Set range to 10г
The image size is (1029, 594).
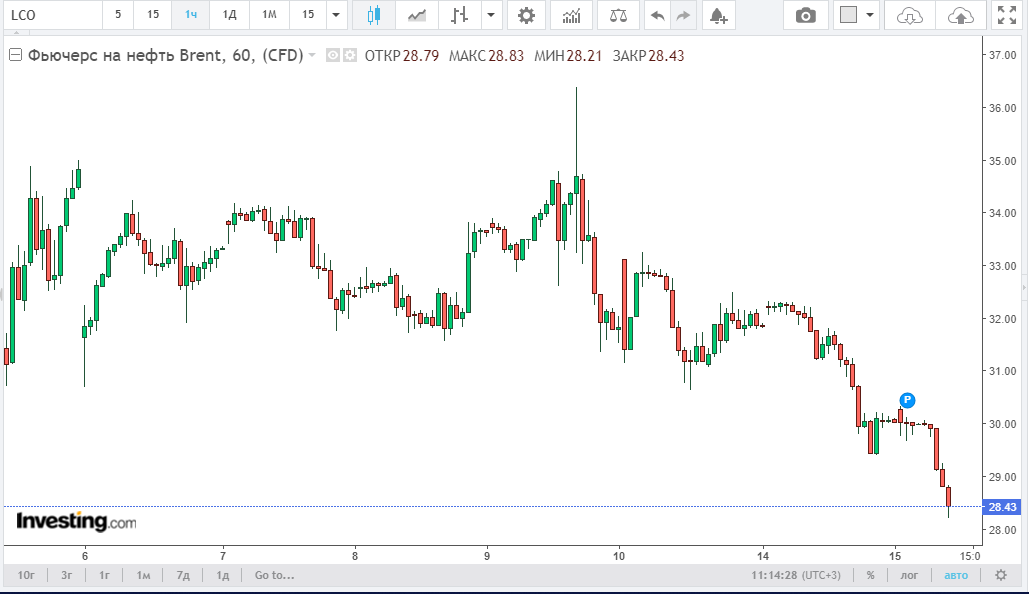point(26,575)
